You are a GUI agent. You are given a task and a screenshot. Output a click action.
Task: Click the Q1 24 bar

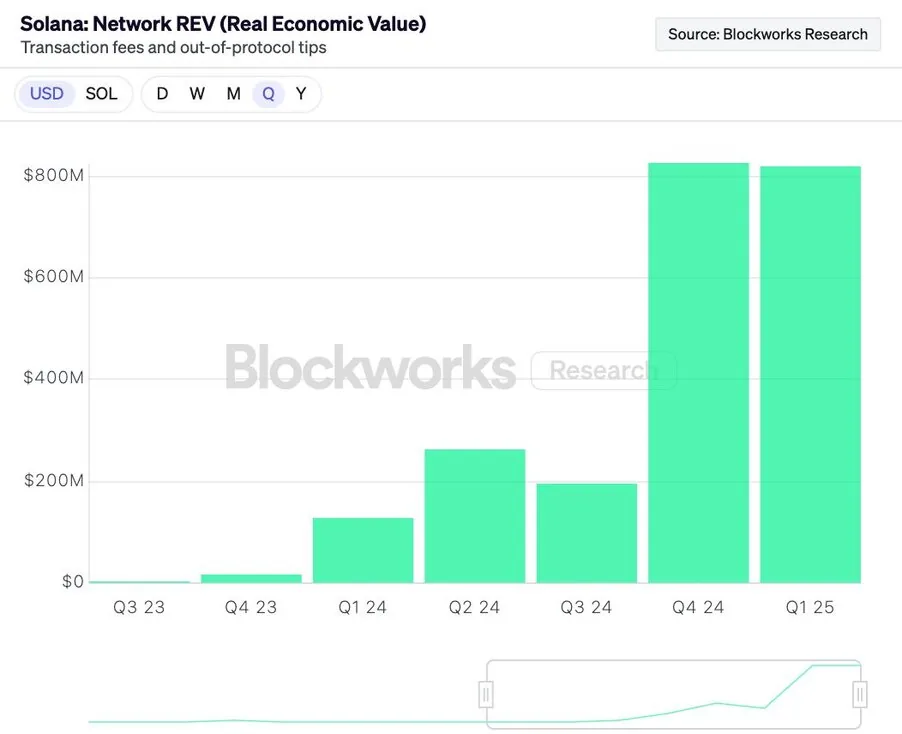pos(363,550)
